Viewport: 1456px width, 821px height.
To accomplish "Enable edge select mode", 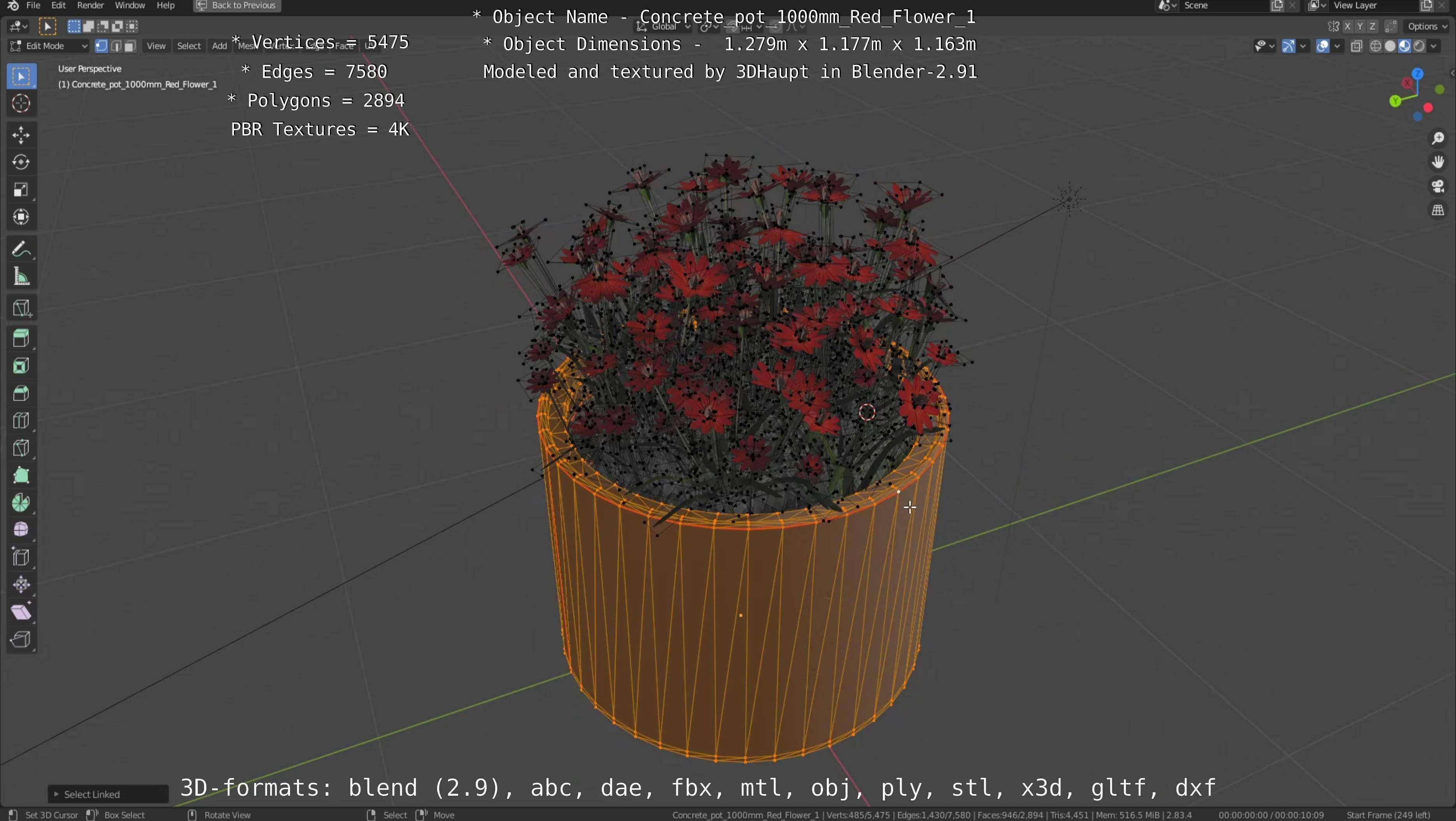I will 116,46.
